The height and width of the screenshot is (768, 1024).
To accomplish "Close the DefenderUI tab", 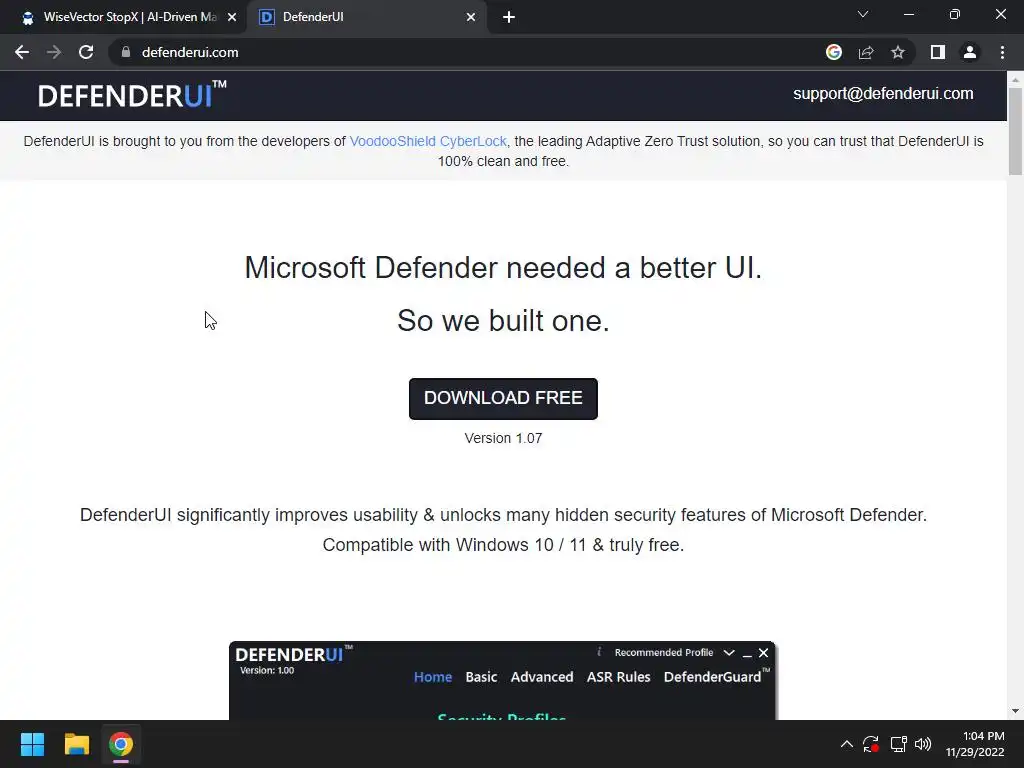I will 471,18.
